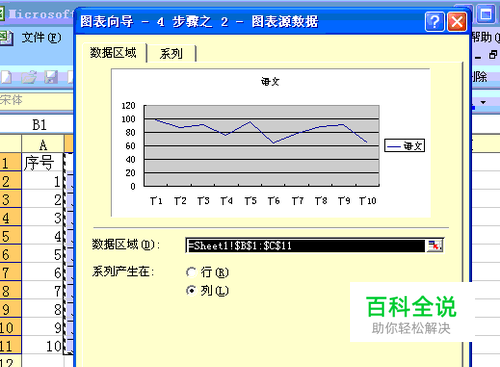This screenshot has height=367, width=500.
Task: Click the 序号 cell
Action: 43,163
